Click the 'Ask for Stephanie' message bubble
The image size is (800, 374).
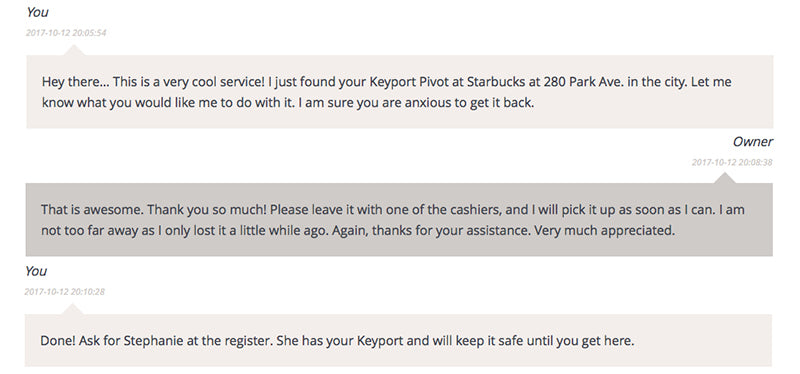(x=398, y=340)
